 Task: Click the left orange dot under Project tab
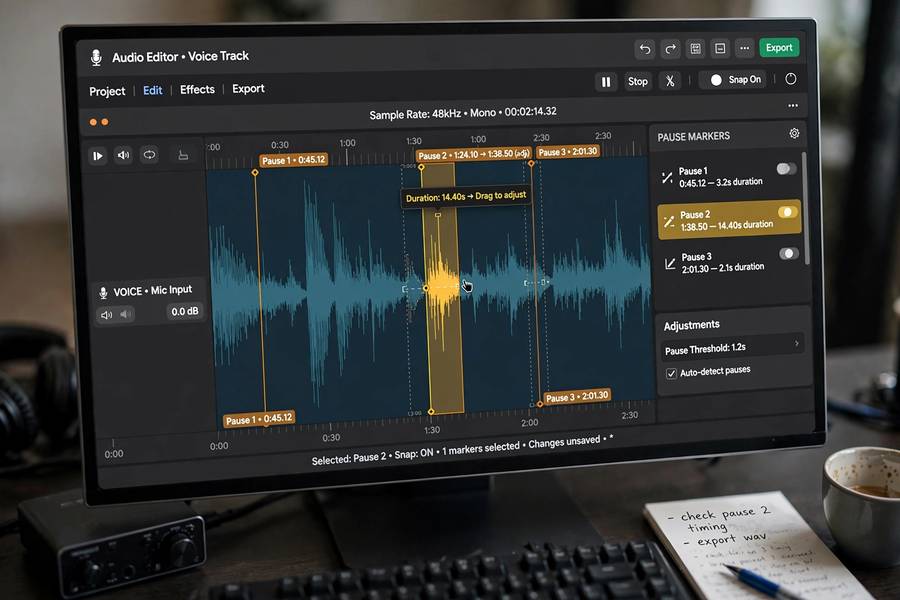coord(93,122)
